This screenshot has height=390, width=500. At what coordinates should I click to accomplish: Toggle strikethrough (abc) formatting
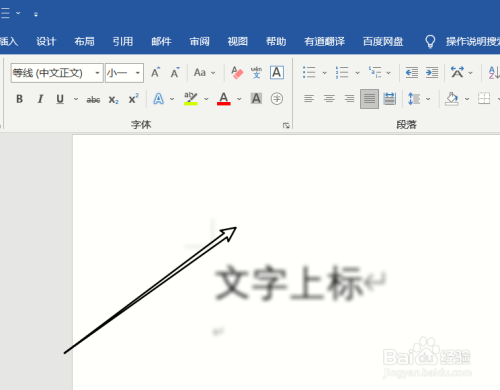tap(93, 99)
